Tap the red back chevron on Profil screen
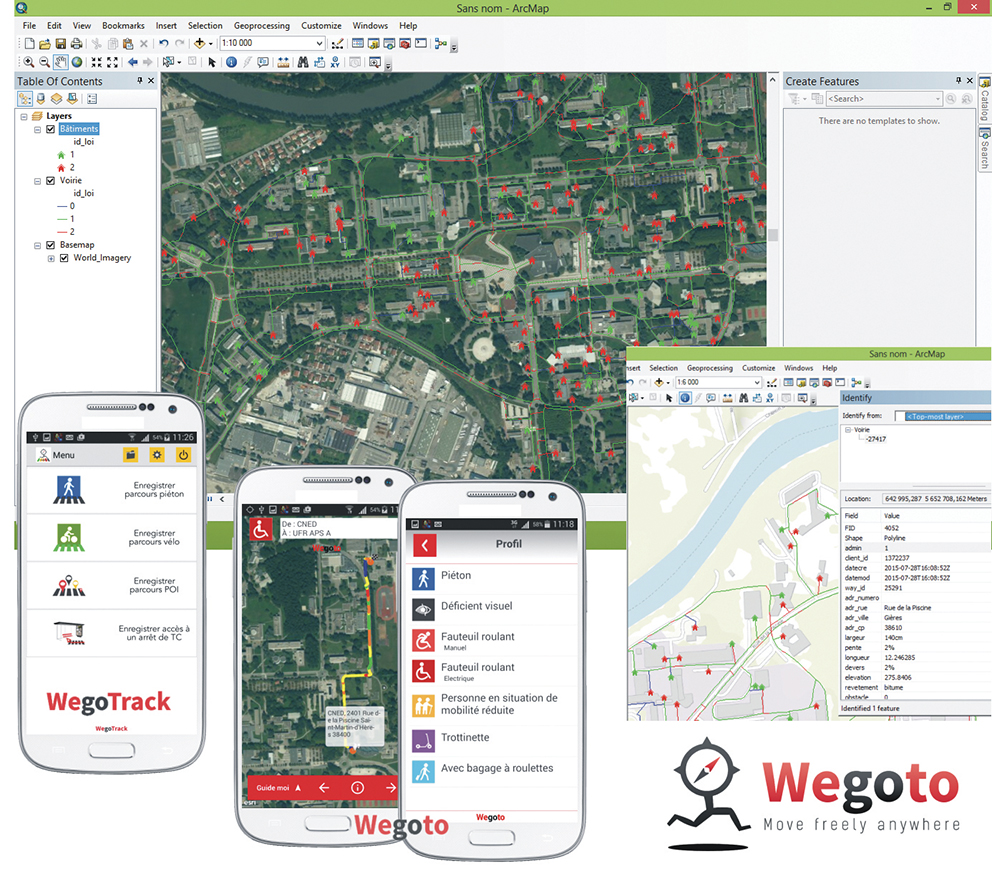 [x=425, y=545]
